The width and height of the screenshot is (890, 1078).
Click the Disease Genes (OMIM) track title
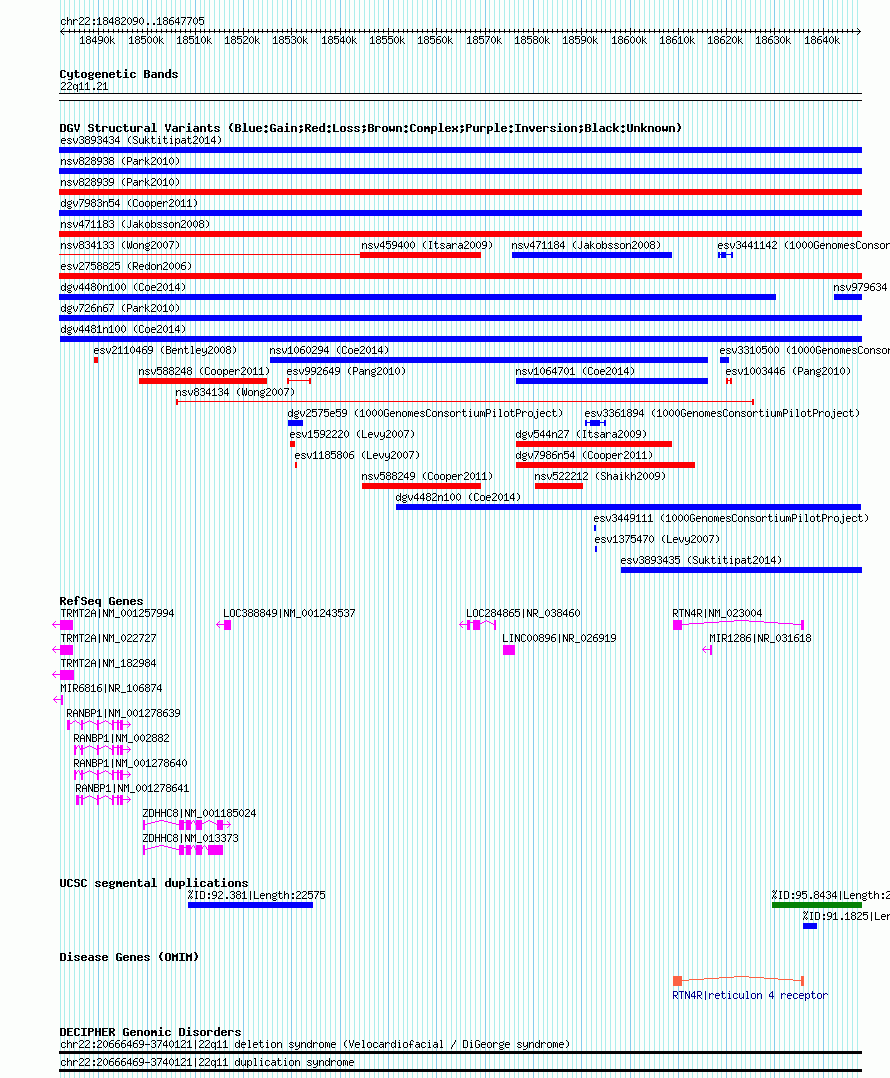click(129, 957)
